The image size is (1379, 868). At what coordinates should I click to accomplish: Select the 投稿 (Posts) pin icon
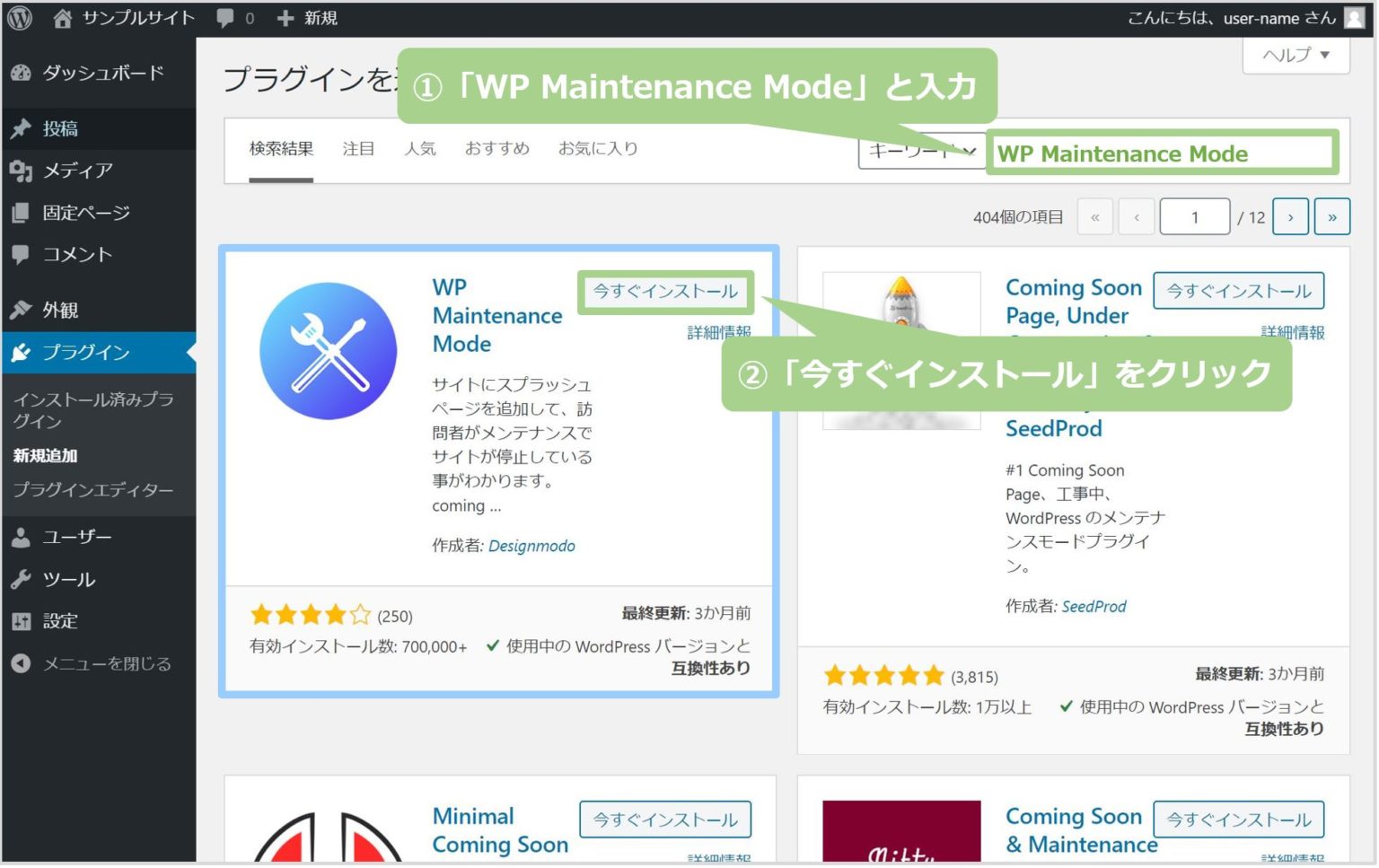pyautogui.click(x=20, y=128)
